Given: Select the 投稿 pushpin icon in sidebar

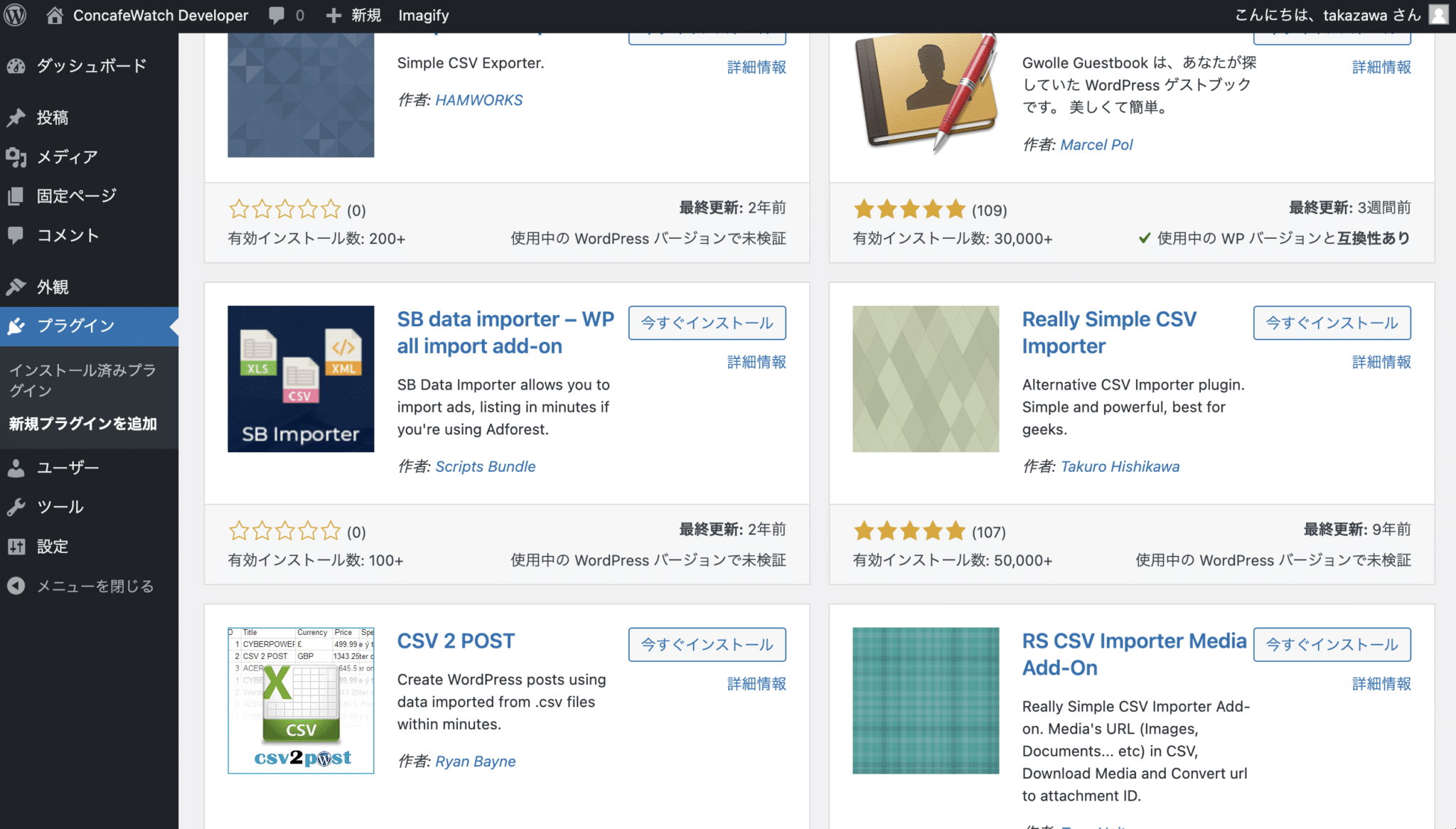Looking at the screenshot, I should point(17,117).
